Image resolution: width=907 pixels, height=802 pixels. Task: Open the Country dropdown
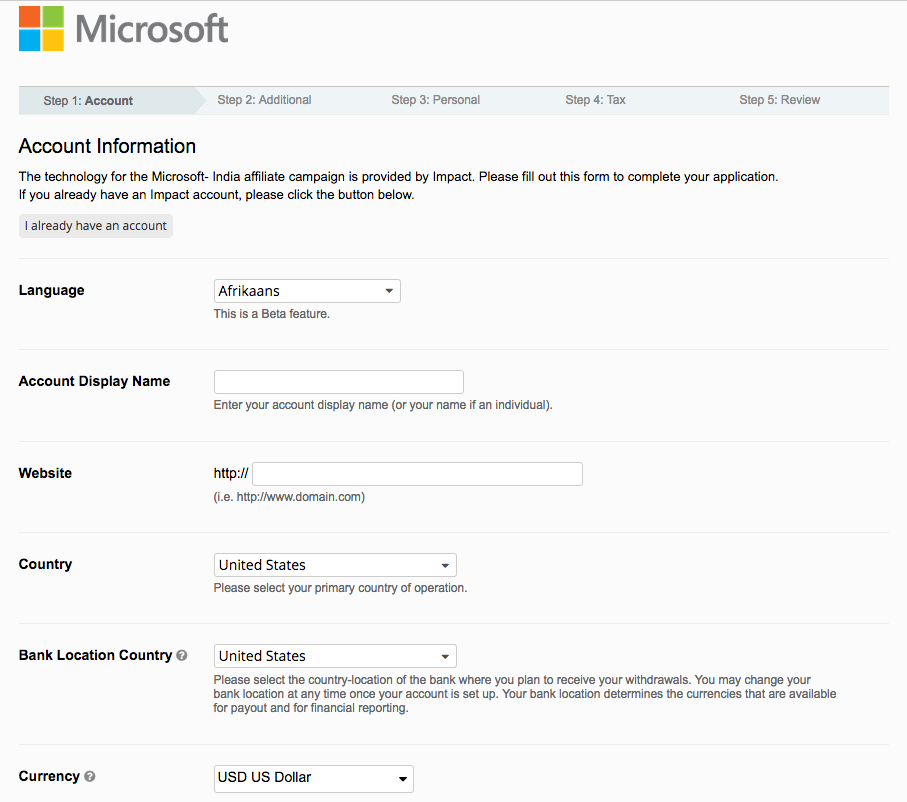335,565
